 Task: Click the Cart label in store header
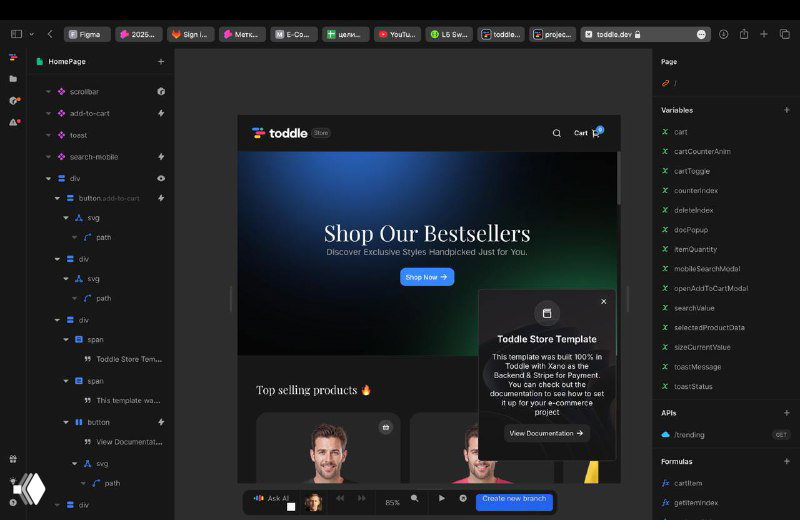pos(581,133)
